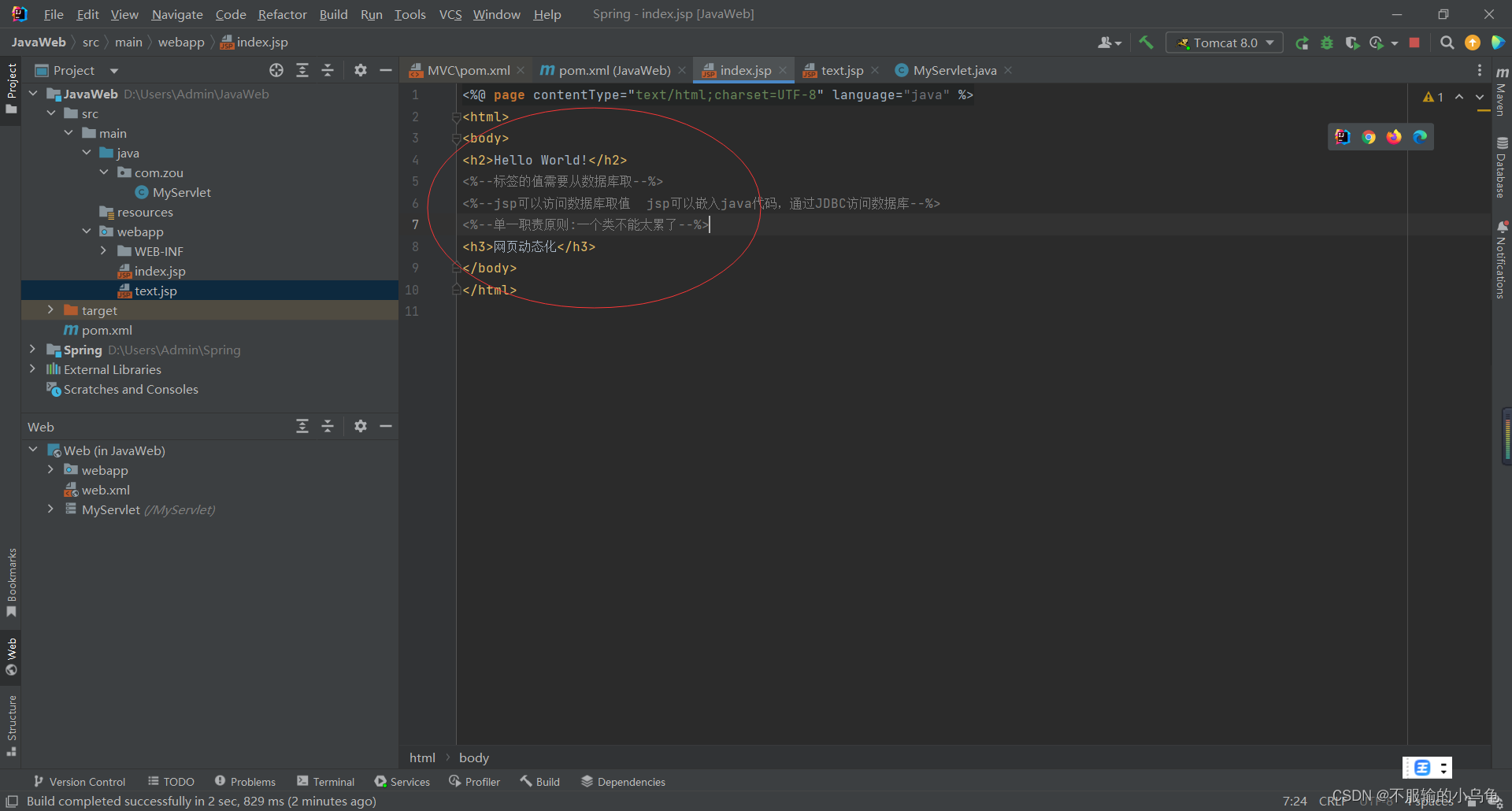The width and height of the screenshot is (1512, 811).
Task: Toggle Database tool window on right
Action: pyautogui.click(x=1502, y=167)
